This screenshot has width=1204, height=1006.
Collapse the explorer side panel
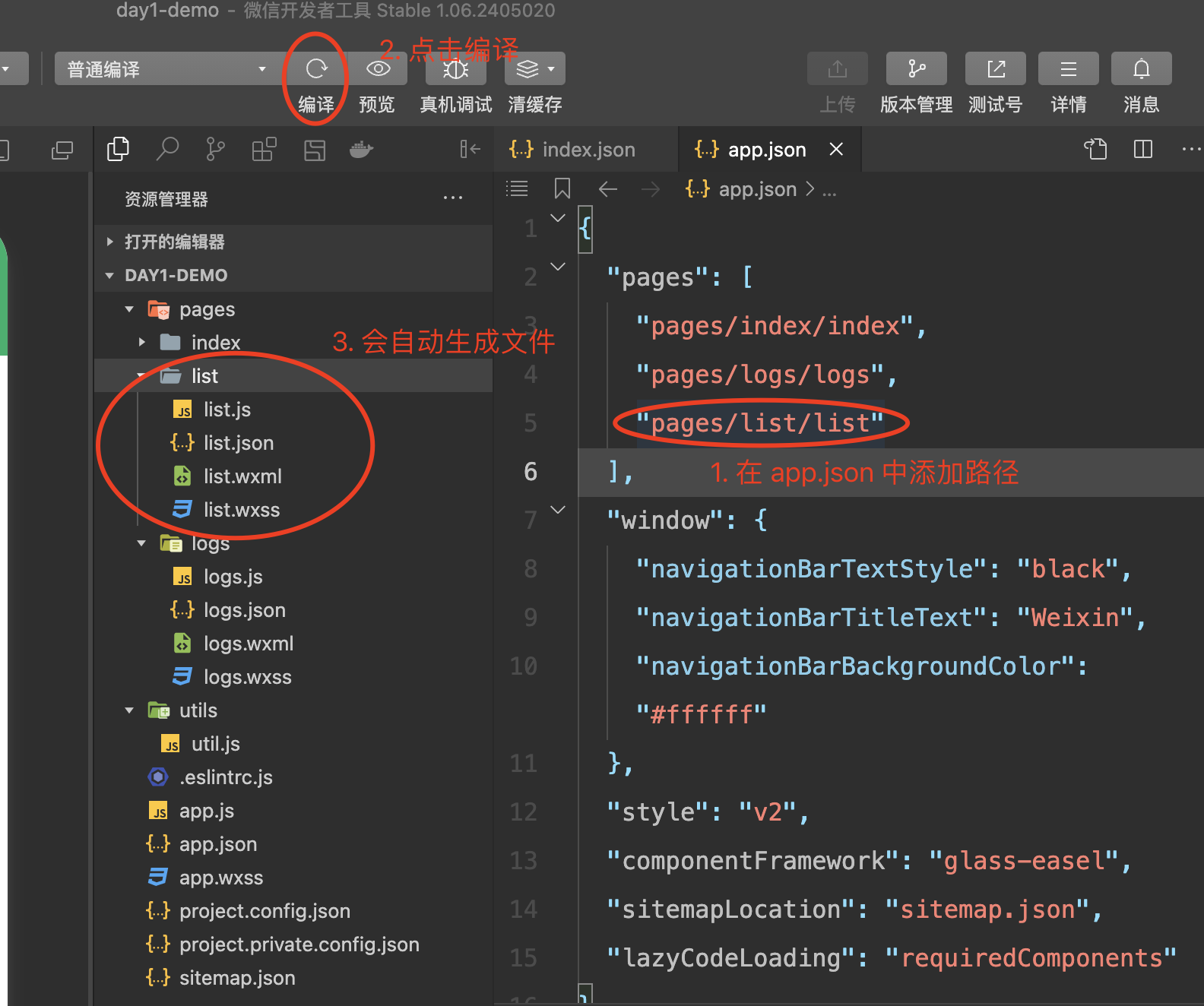470,150
